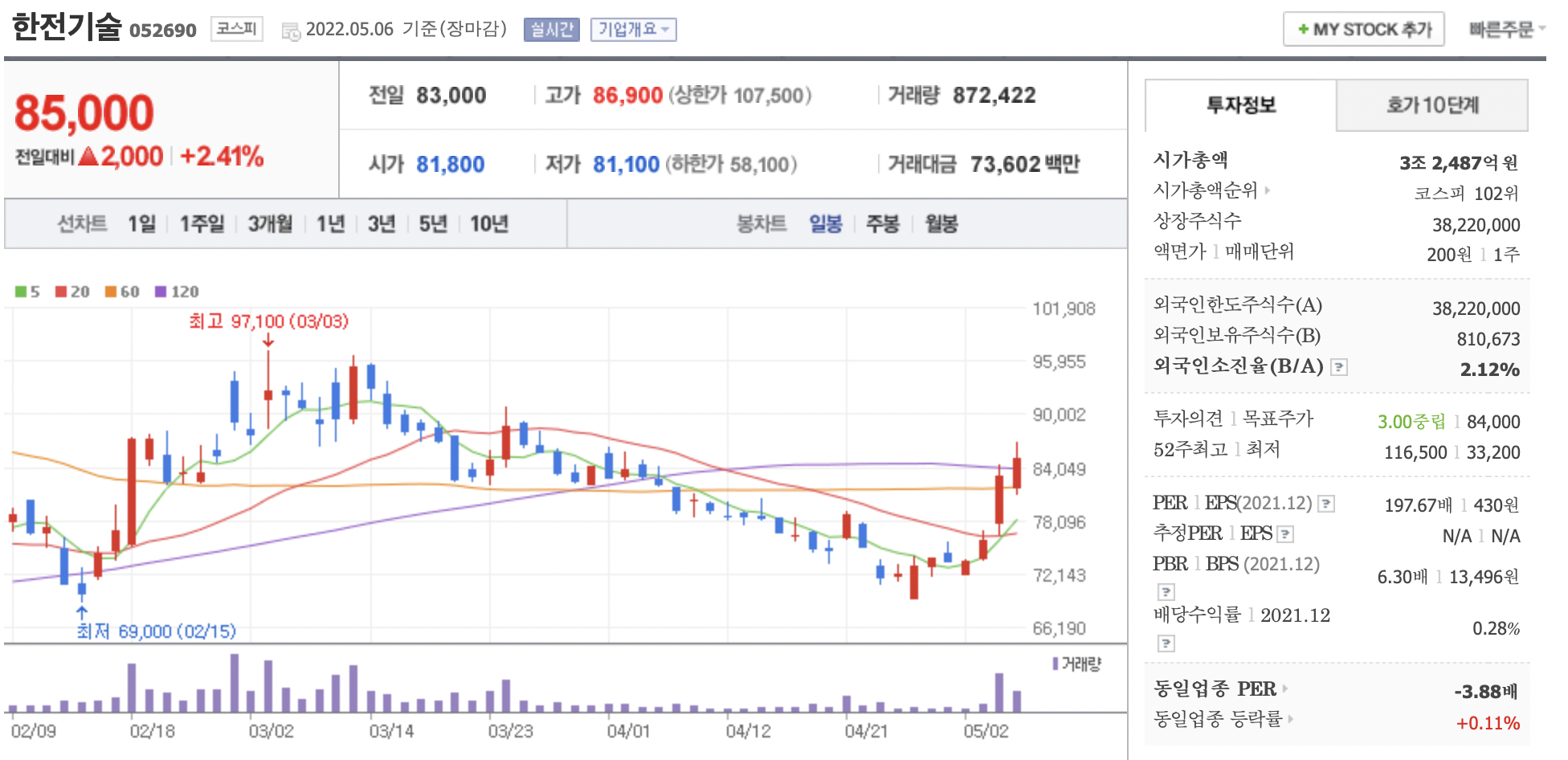1568x760 pixels.
Task: Click the red 20-day moving average legend swatch
Action: [x=61, y=292]
